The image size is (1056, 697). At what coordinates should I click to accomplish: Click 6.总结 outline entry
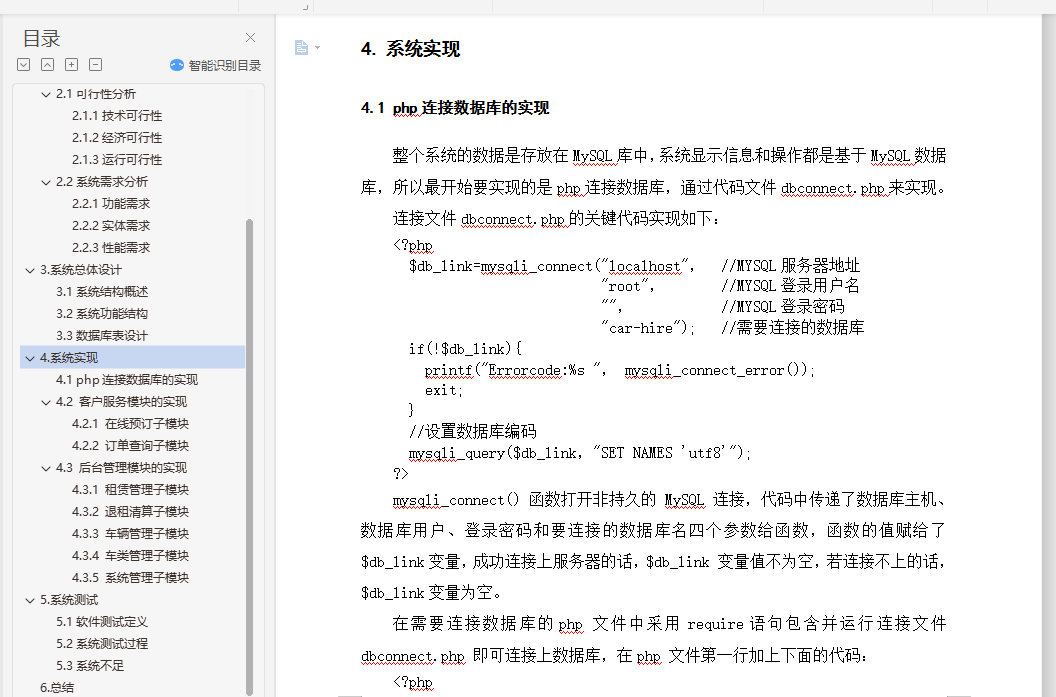pyautogui.click(x=57, y=688)
